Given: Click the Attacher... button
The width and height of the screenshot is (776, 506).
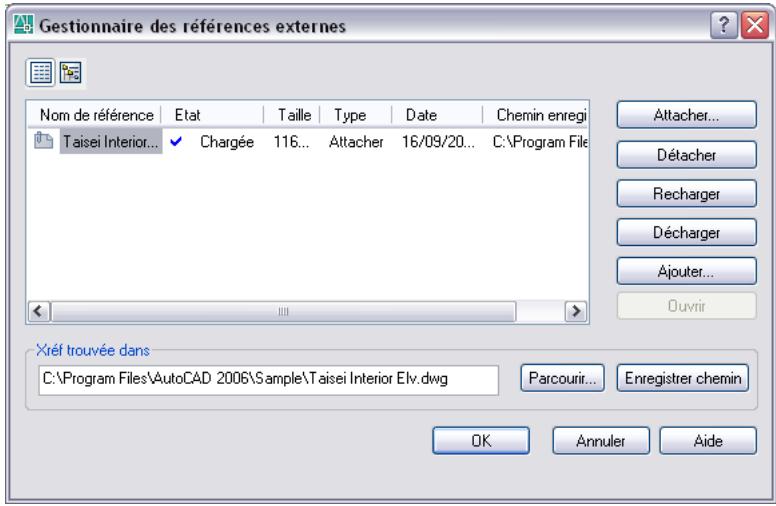Looking at the screenshot, I should 686,115.
